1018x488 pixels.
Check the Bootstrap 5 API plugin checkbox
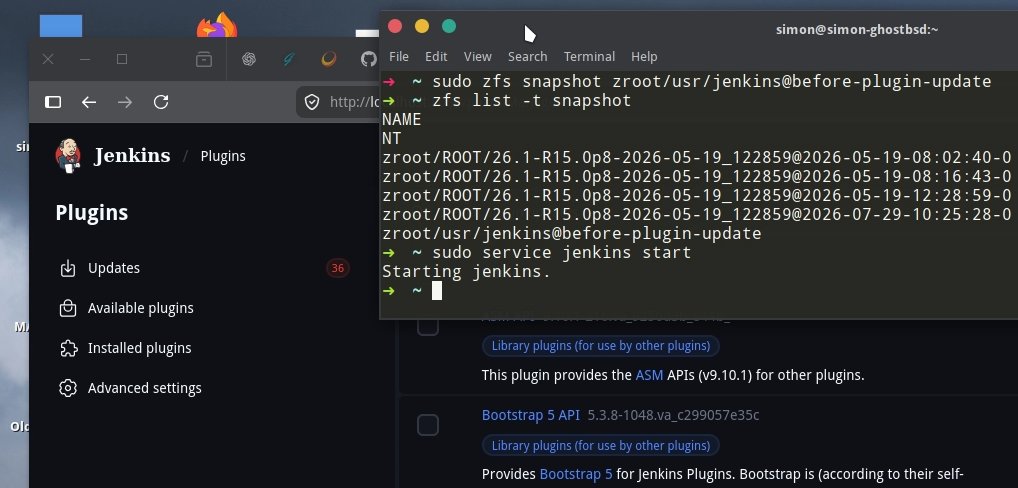coord(428,425)
